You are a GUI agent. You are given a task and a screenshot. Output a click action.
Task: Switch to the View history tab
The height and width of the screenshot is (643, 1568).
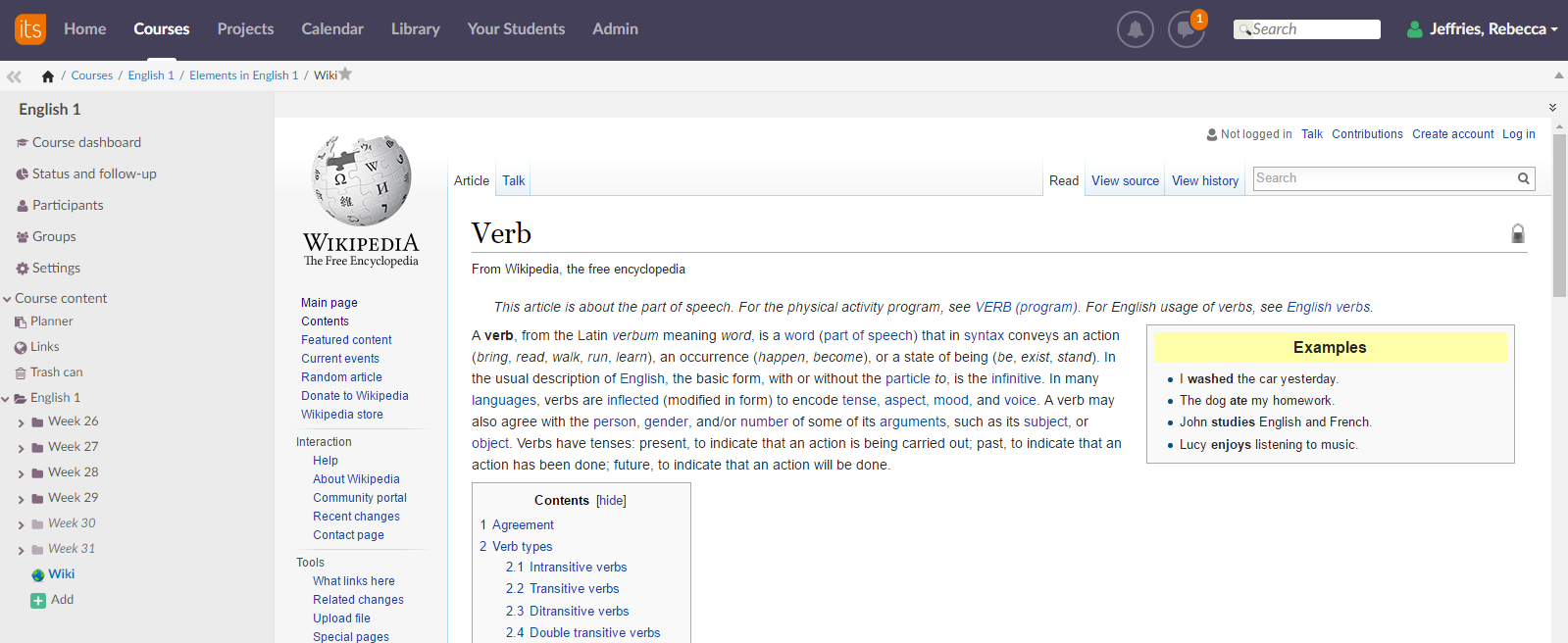pos(1204,181)
